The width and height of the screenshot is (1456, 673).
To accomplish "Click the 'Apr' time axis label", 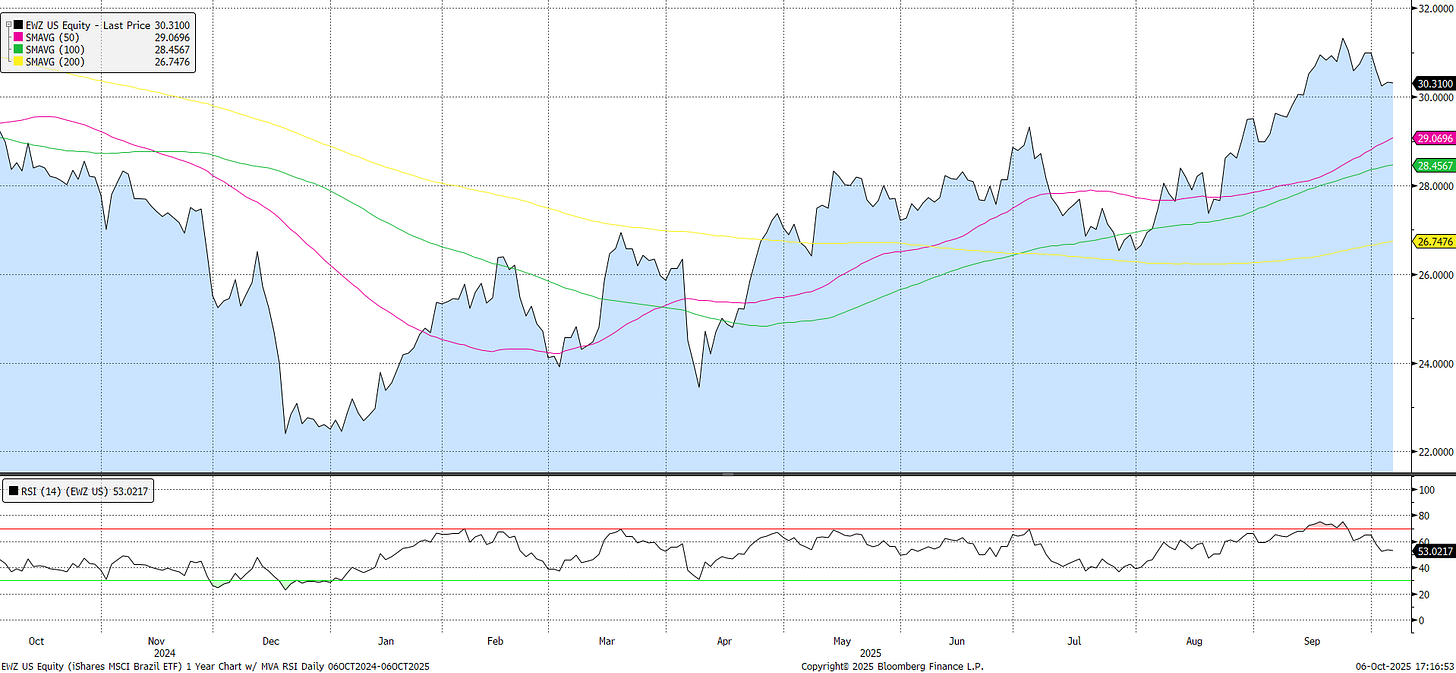I will point(723,641).
